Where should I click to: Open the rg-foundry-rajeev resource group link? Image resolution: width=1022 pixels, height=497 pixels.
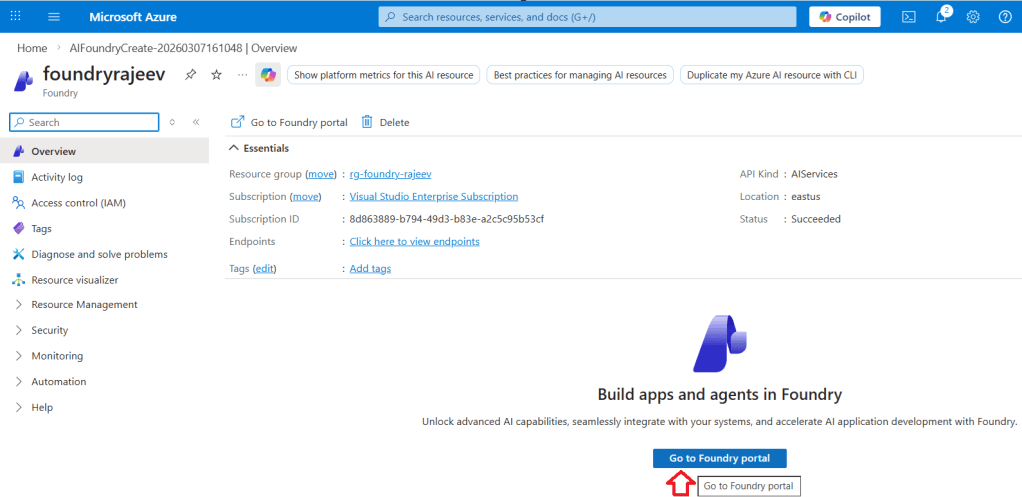click(x=391, y=174)
